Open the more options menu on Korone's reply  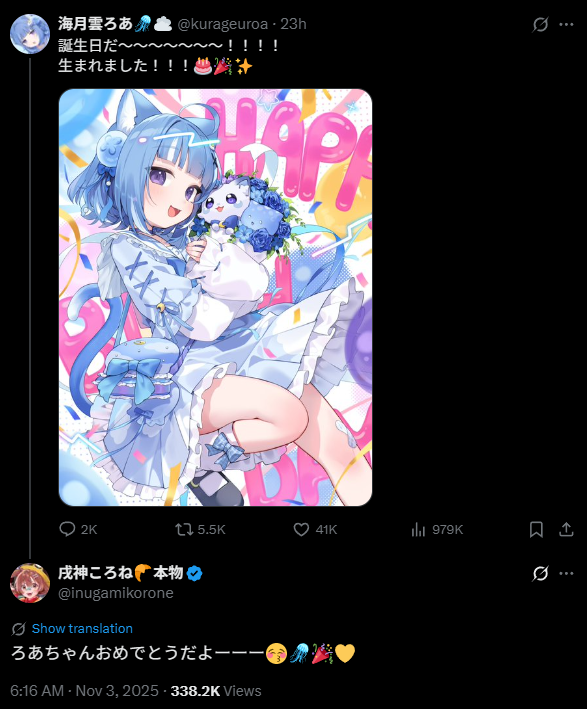point(566,573)
